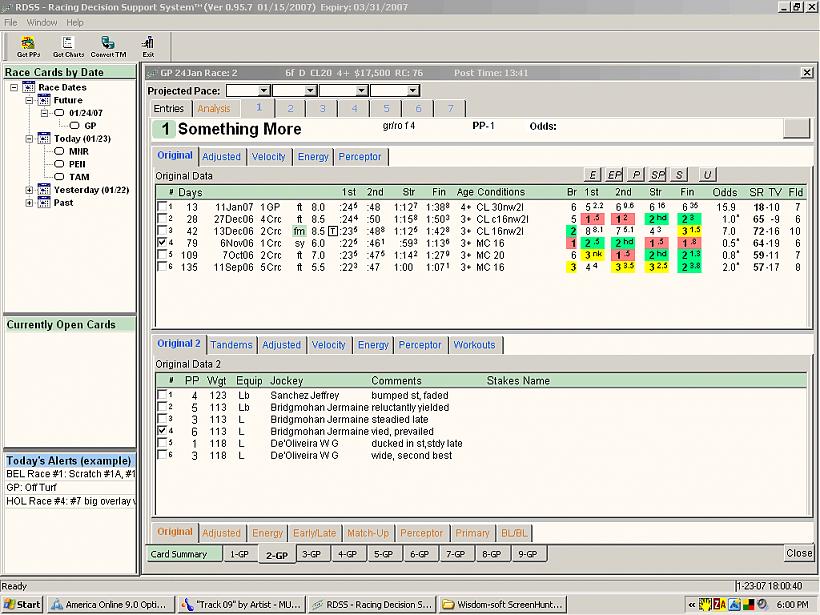
Task: Open the first Projected Pace dropdown
Action: click(x=264, y=91)
